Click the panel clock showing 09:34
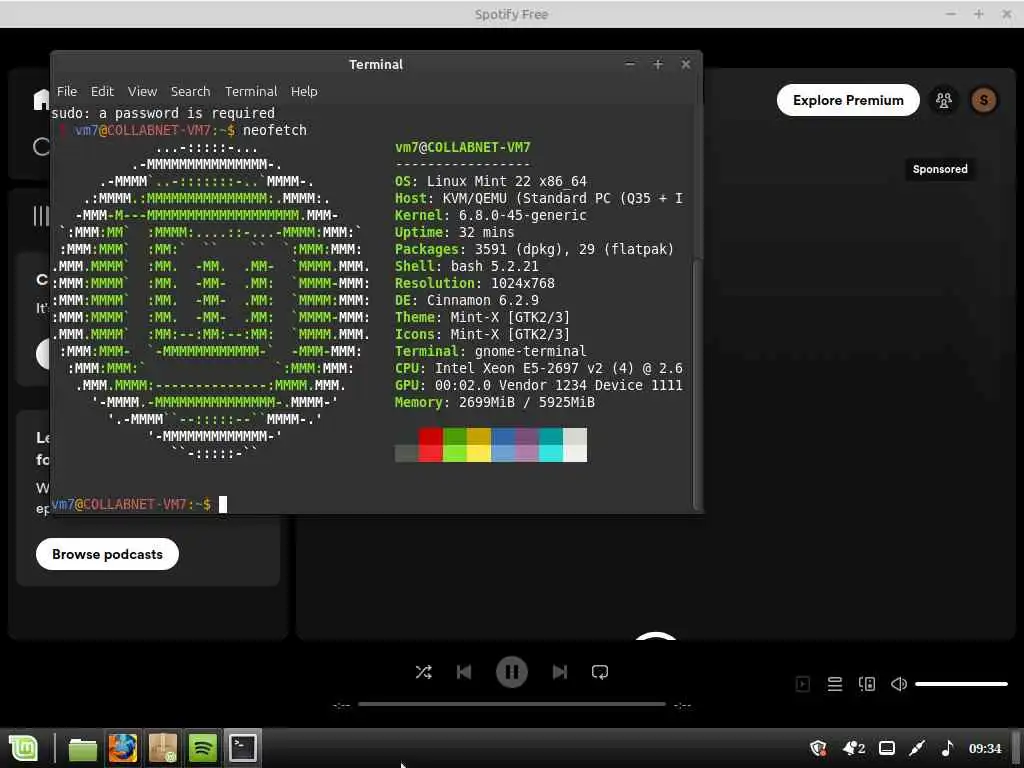 pyautogui.click(x=985, y=748)
